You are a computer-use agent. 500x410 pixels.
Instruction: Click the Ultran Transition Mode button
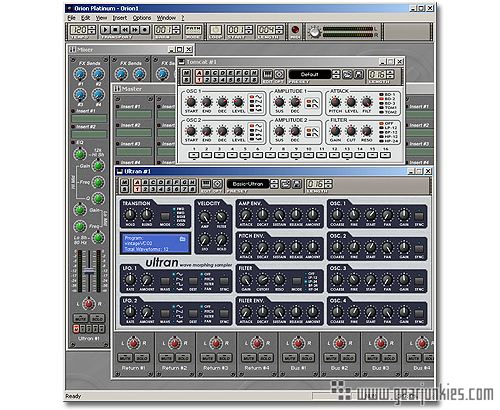165,216
